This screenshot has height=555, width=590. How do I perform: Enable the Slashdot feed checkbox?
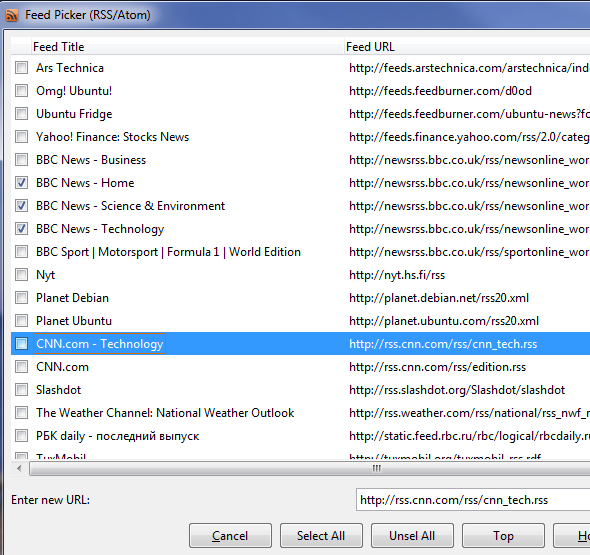point(21,390)
